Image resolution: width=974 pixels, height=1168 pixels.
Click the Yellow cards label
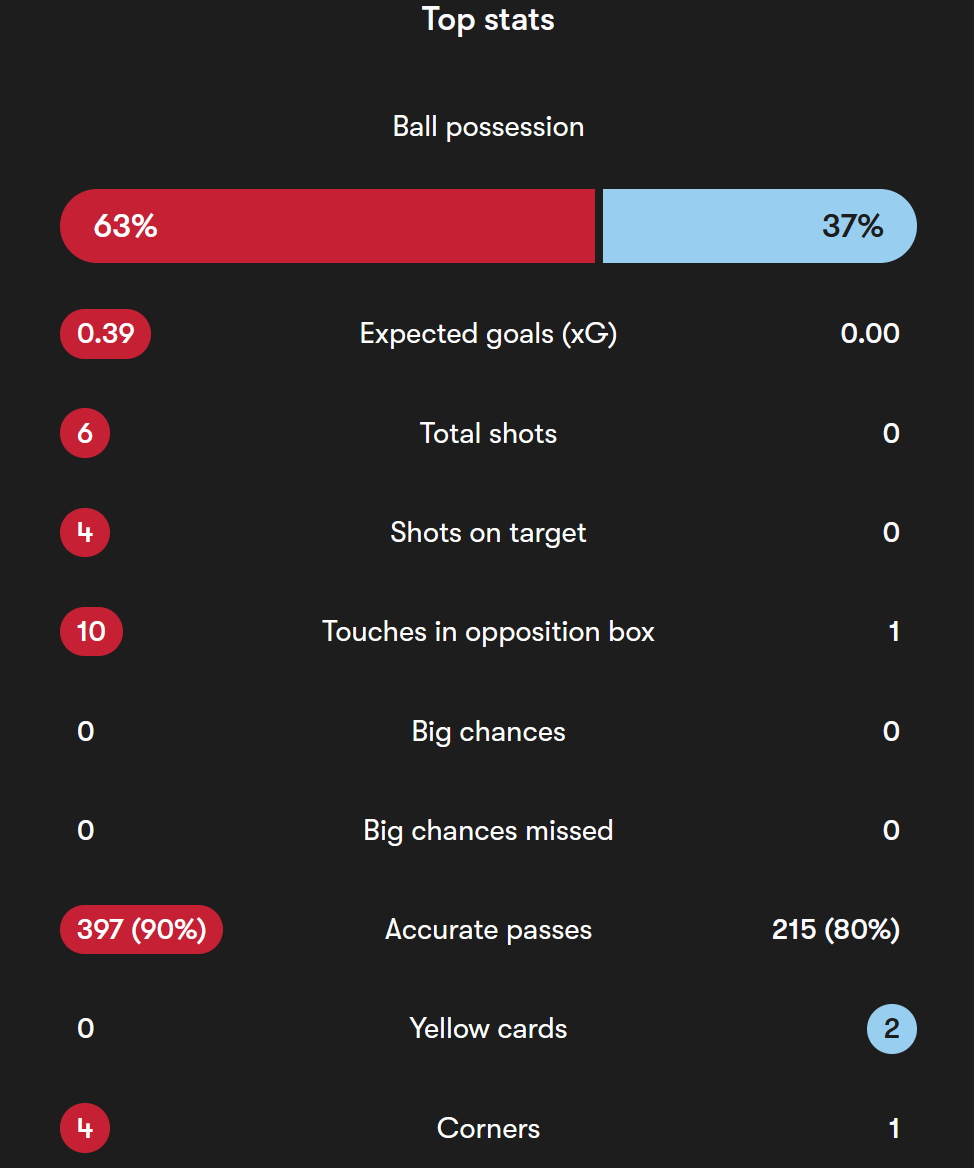coord(488,1029)
